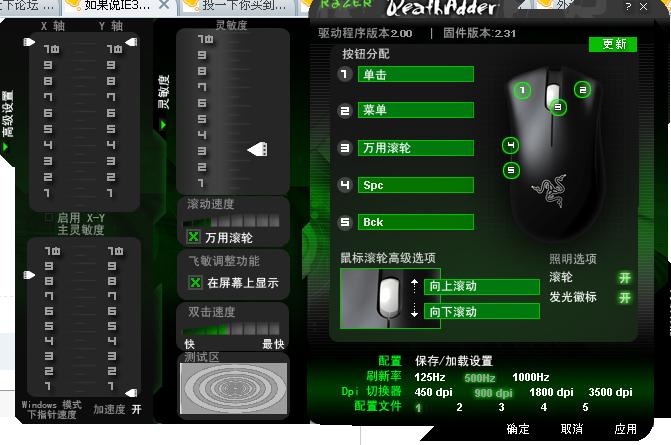Select 450 dpi setting
Image resolution: width=671 pixels, height=445 pixels.
click(433, 392)
